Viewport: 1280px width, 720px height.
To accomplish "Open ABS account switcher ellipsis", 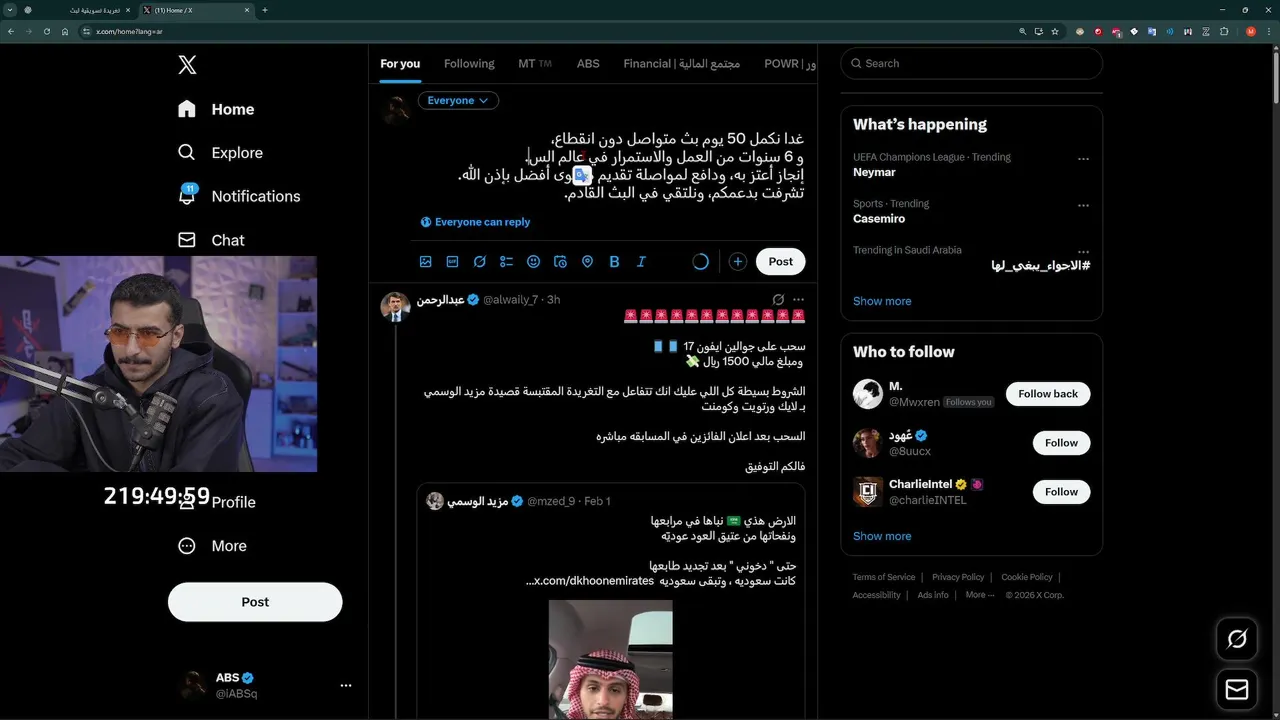I will (x=346, y=686).
